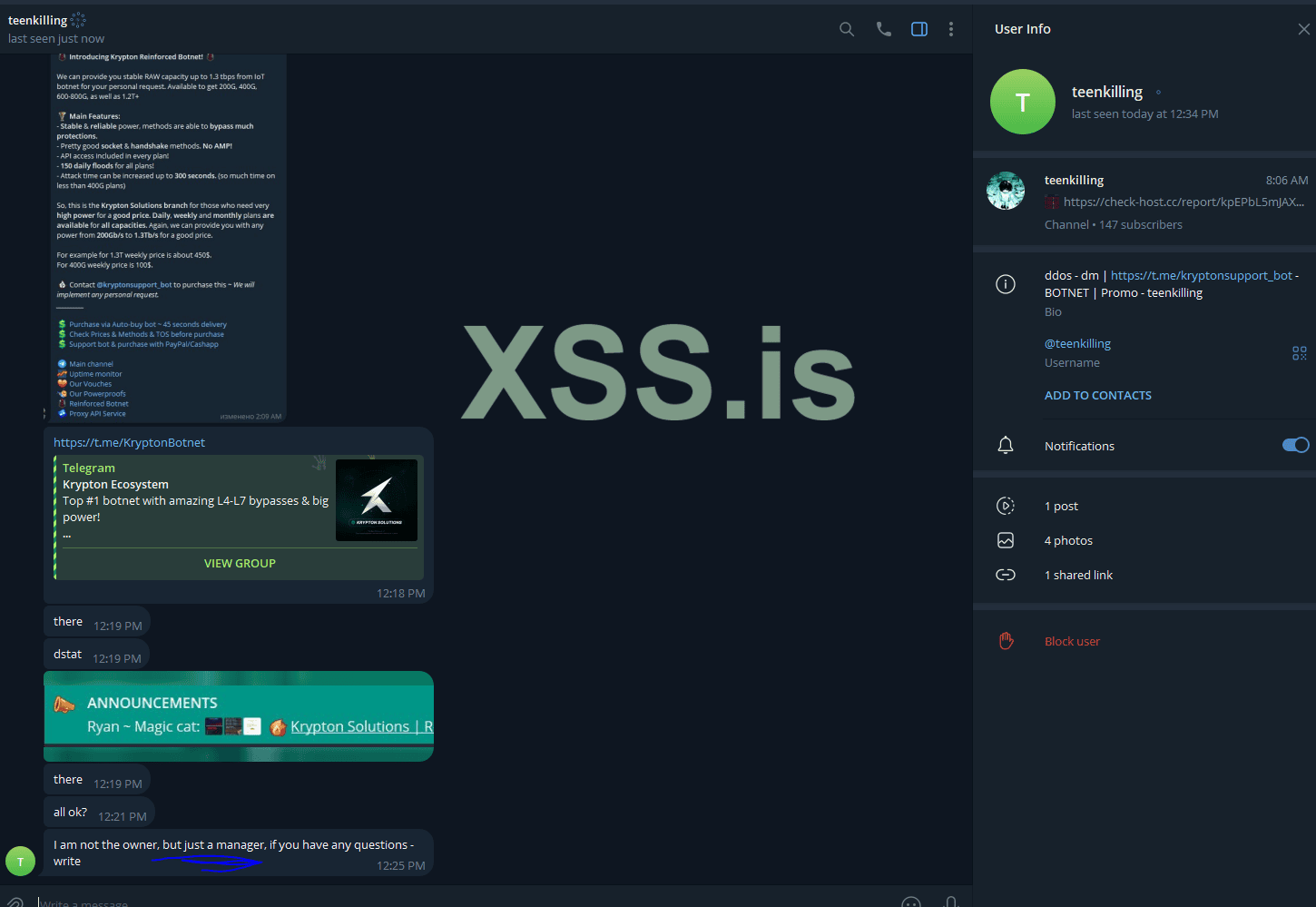Open the Krypton Solutions link in Announcements
Image resolution: width=1316 pixels, height=907 pixels.
pos(361,726)
